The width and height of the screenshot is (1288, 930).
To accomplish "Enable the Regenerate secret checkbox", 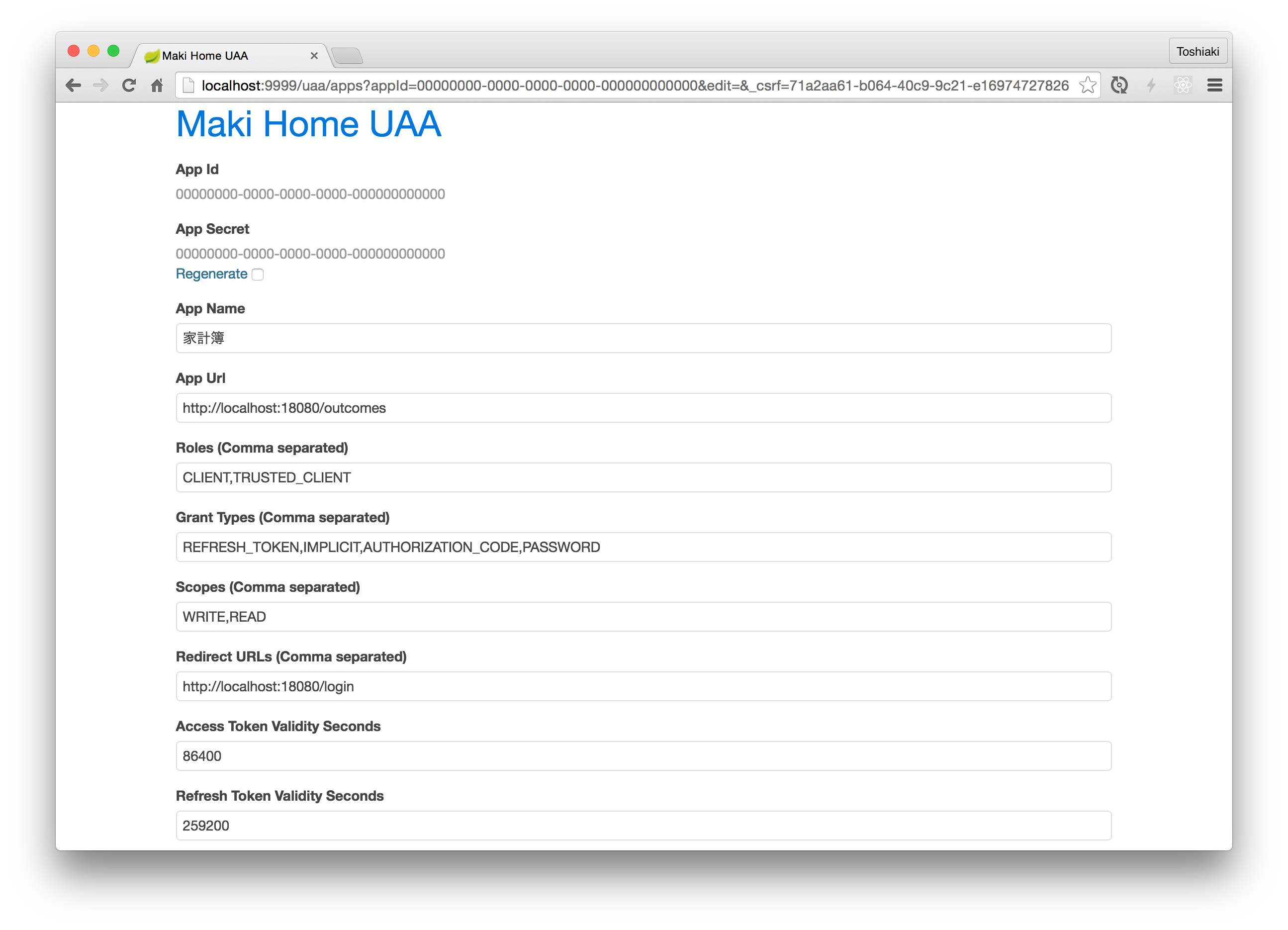I will [258, 275].
